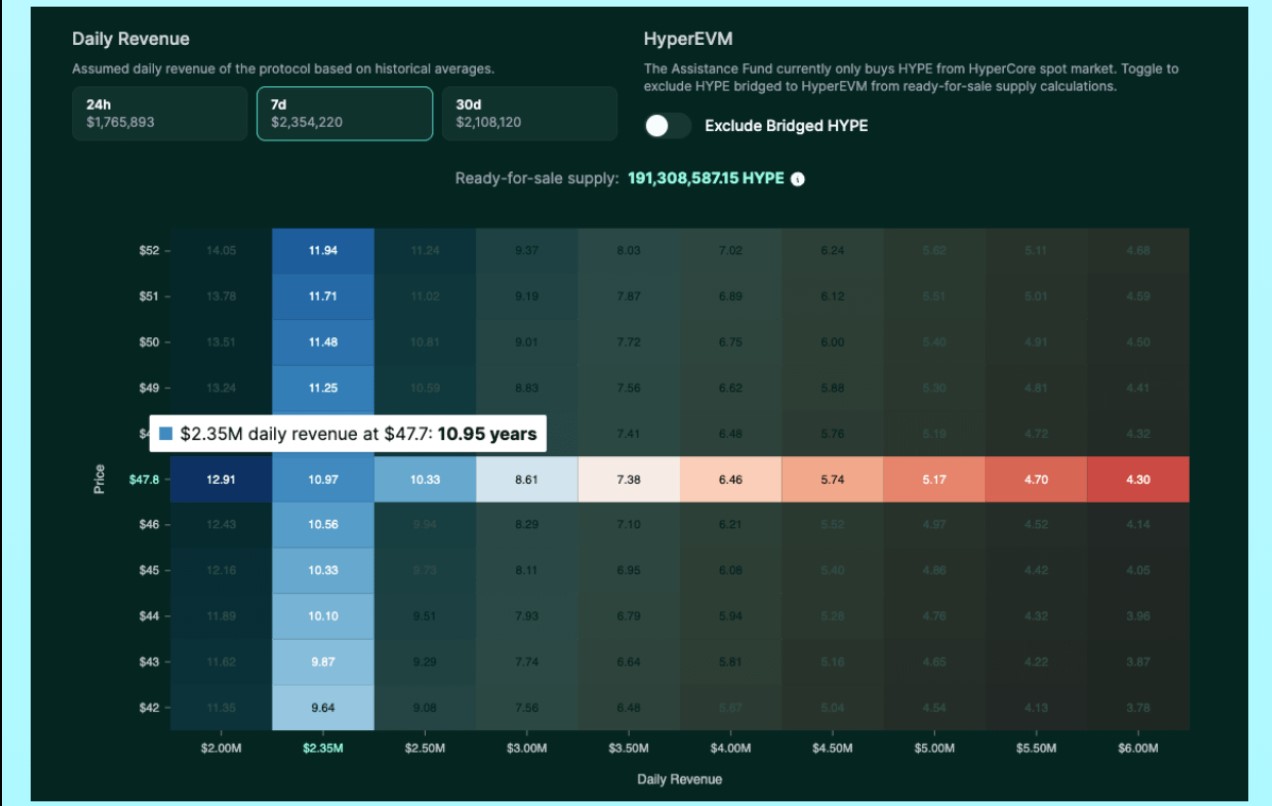Click the 4.70 cell under $5.50M revenue

click(1037, 480)
